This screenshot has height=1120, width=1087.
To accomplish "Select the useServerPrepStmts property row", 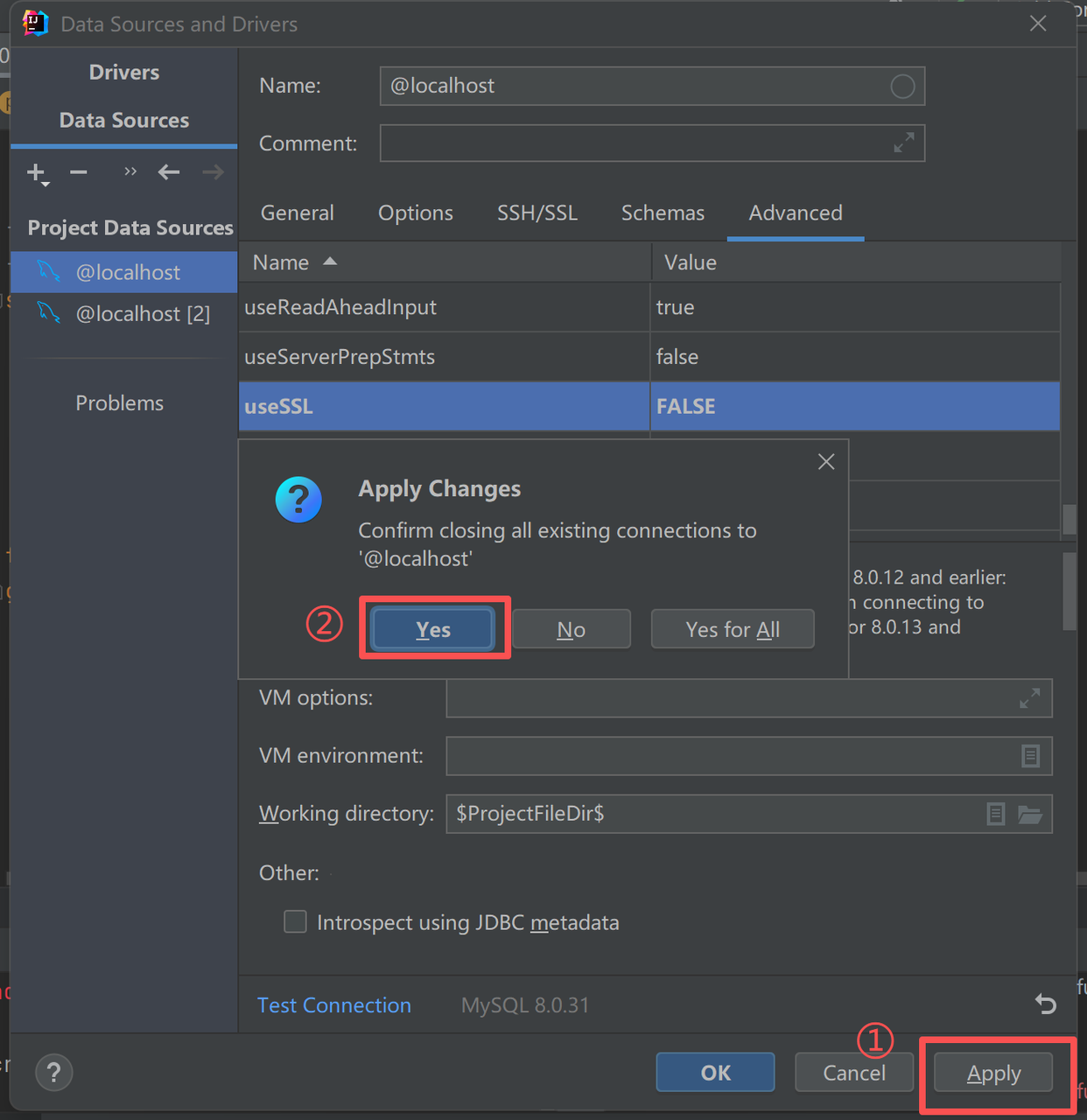I will [x=649, y=357].
